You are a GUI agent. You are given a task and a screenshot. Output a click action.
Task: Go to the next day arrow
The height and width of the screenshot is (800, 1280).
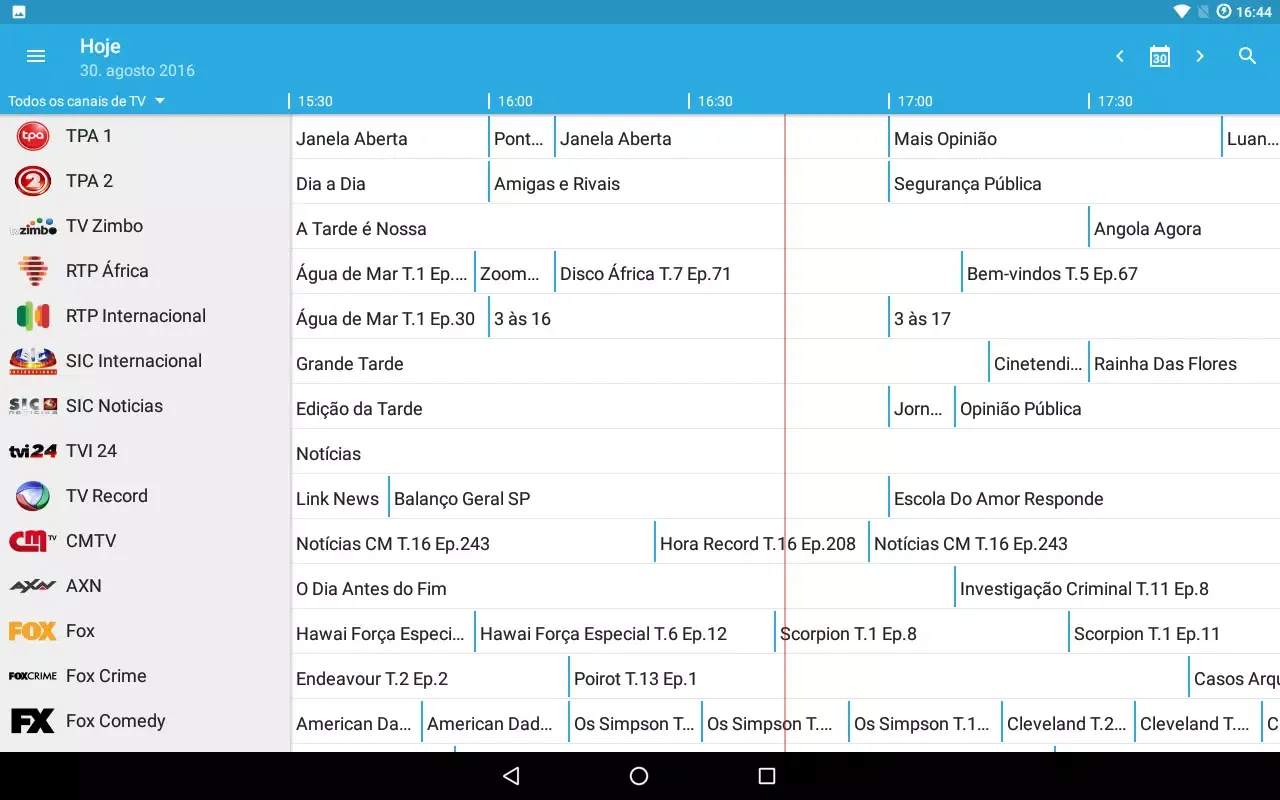(x=1200, y=56)
